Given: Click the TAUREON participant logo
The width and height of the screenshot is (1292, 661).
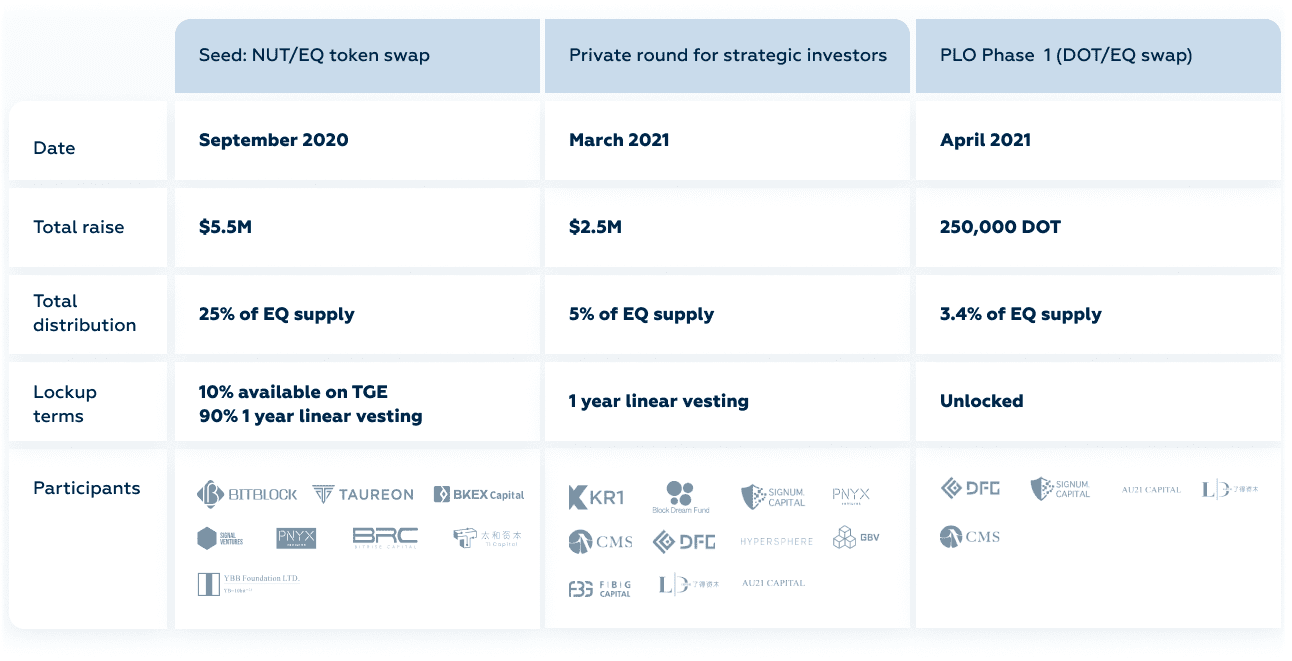Looking at the screenshot, I should click(x=363, y=494).
